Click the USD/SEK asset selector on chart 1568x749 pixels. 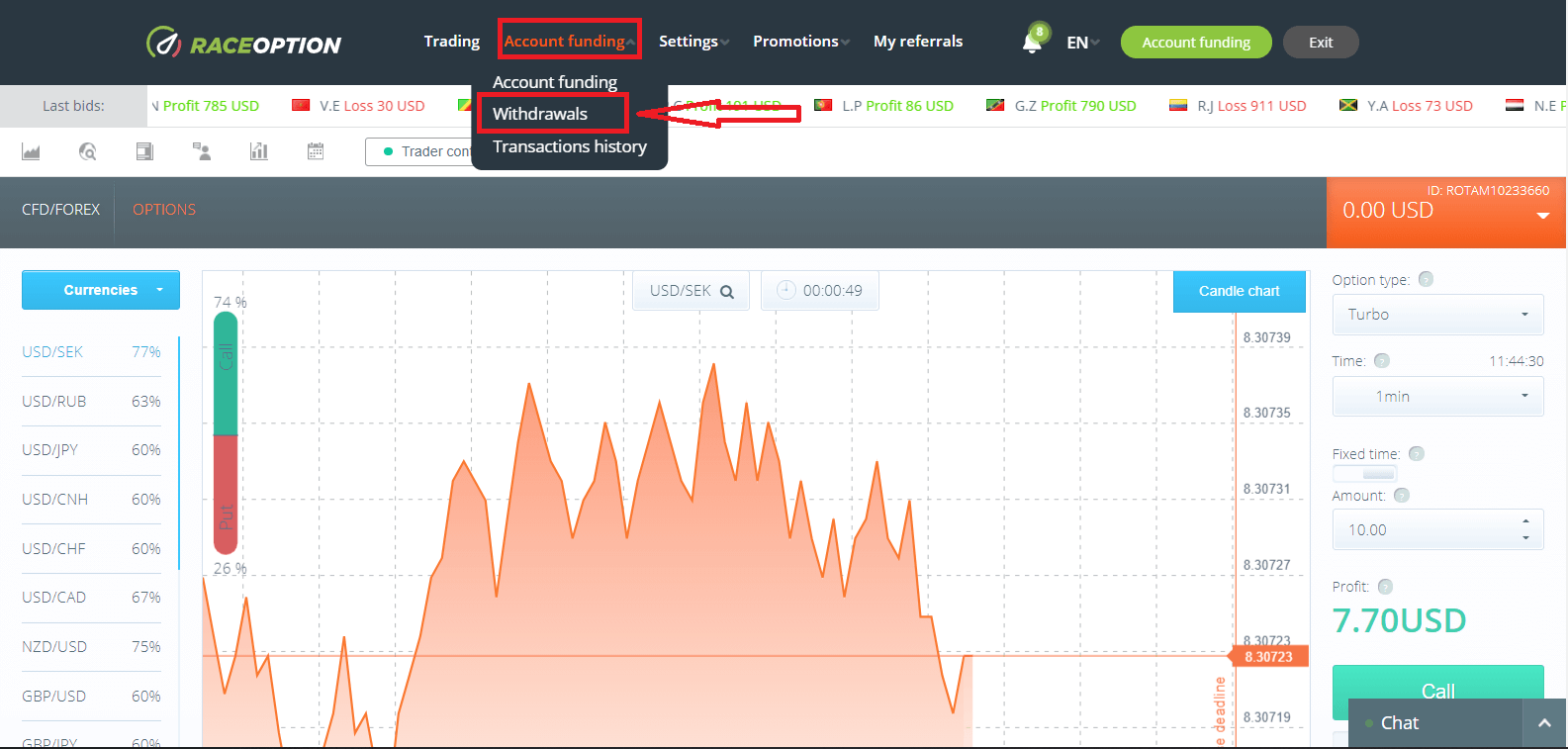click(691, 291)
